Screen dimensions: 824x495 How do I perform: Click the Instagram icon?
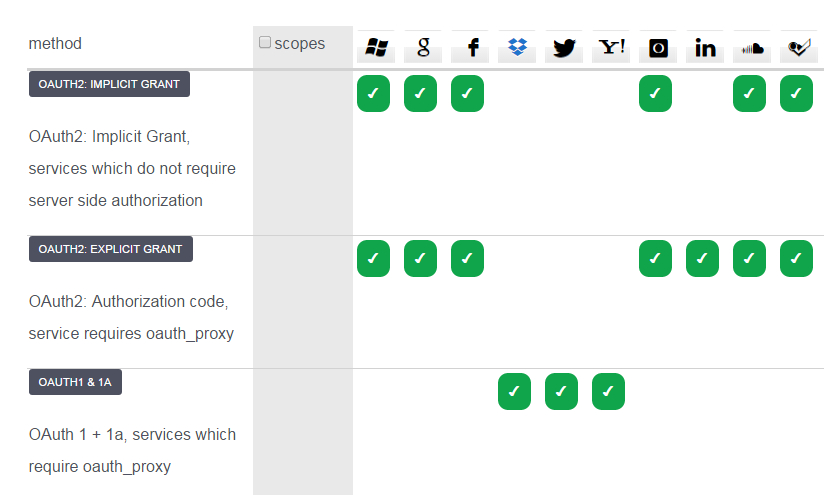point(658,47)
